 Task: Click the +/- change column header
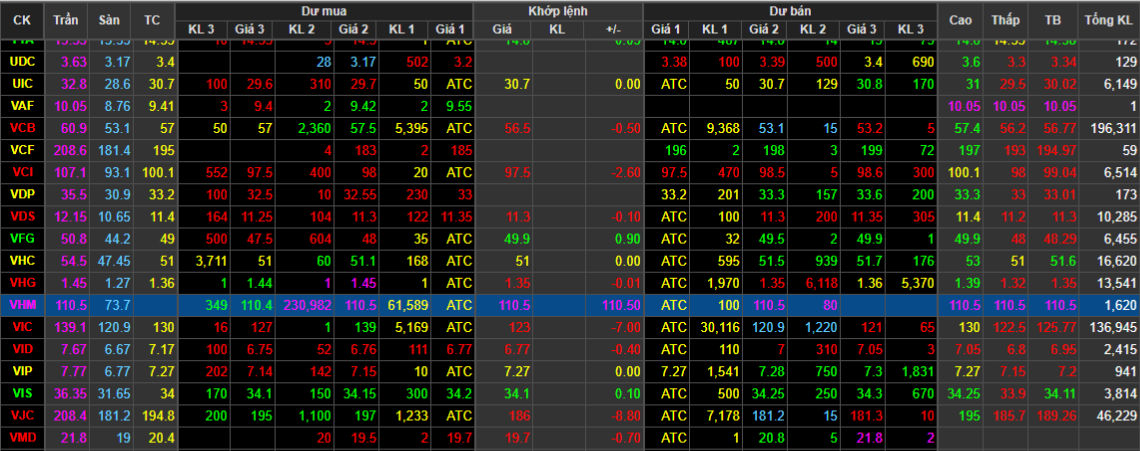click(x=613, y=29)
